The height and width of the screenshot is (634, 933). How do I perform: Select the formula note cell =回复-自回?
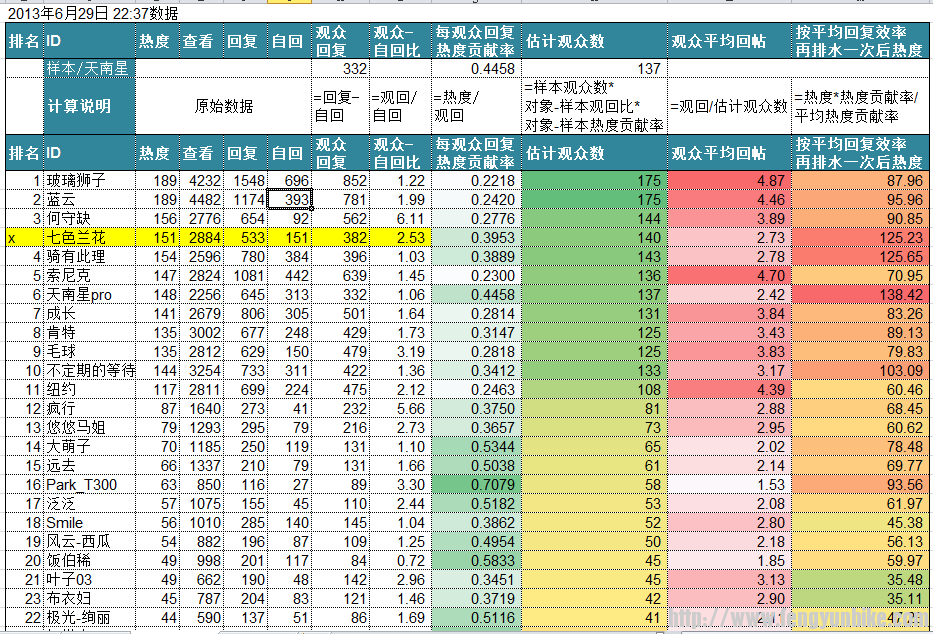(x=340, y=106)
